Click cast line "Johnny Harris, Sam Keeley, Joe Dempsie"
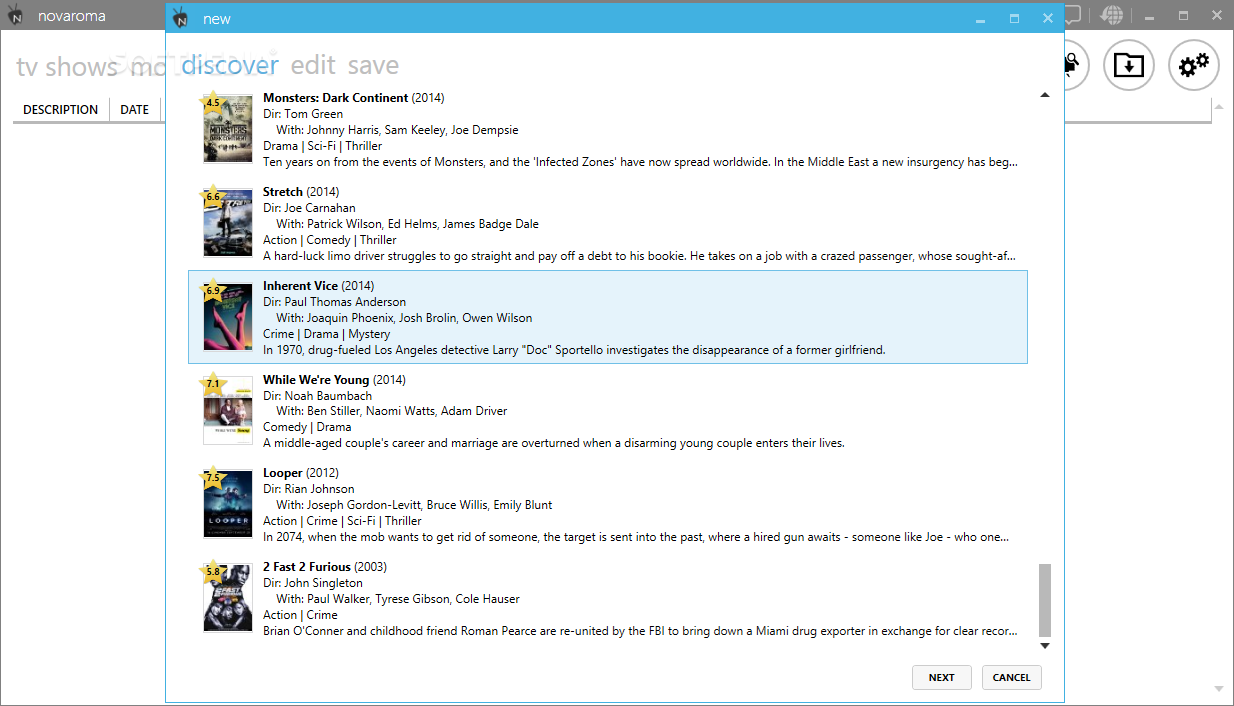This screenshot has height=706, width=1234. pos(413,130)
